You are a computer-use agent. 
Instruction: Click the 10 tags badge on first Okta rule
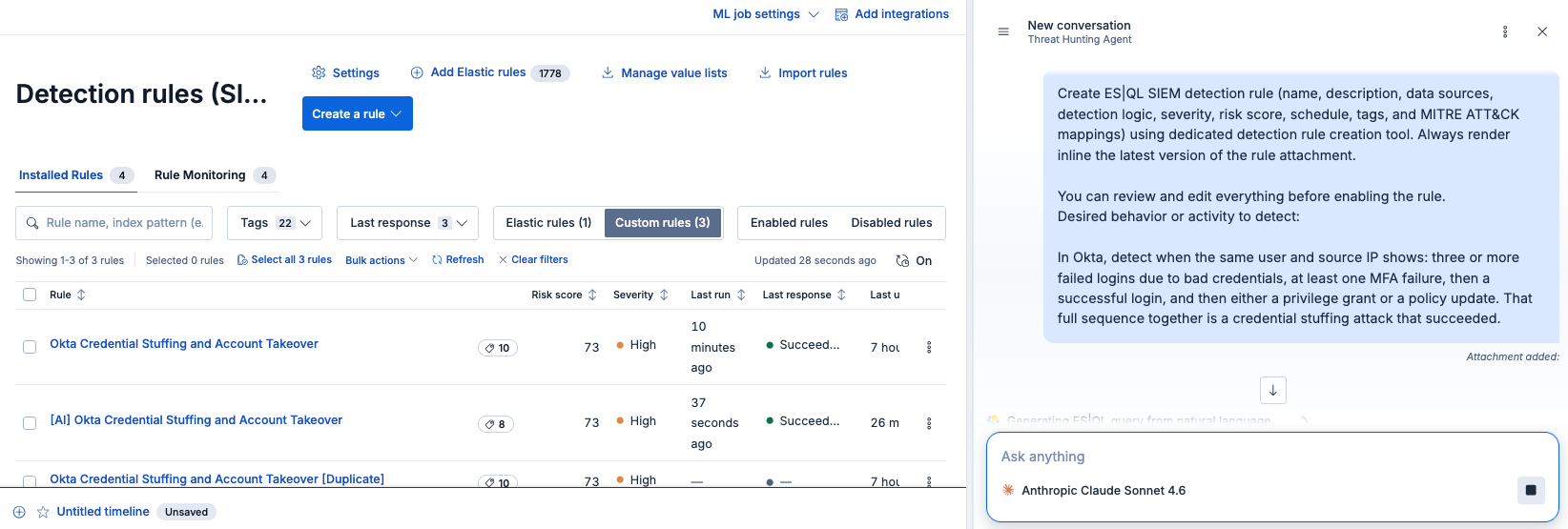pos(498,348)
